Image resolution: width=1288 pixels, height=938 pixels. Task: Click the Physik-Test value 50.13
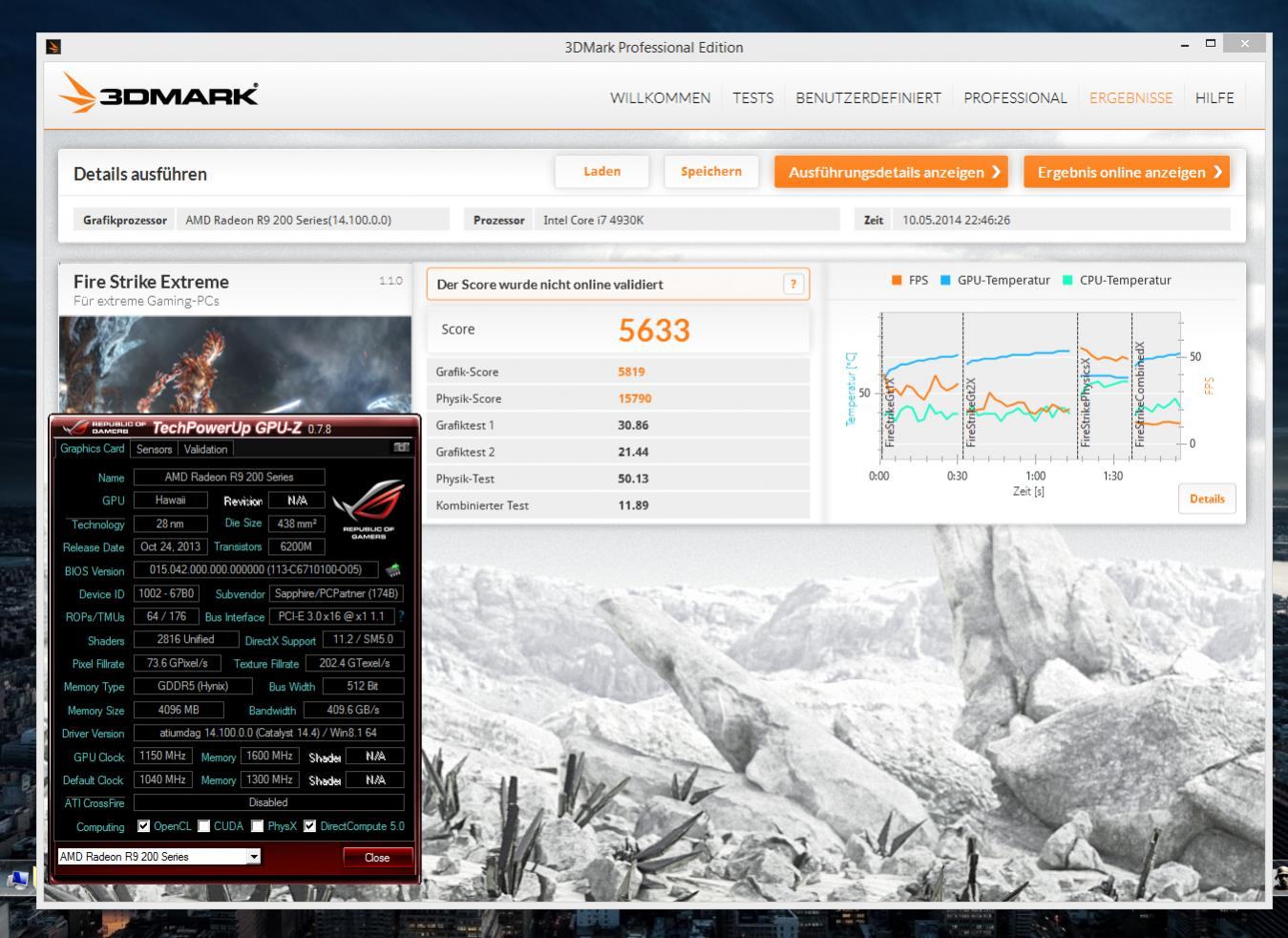(x=633, y=479)
